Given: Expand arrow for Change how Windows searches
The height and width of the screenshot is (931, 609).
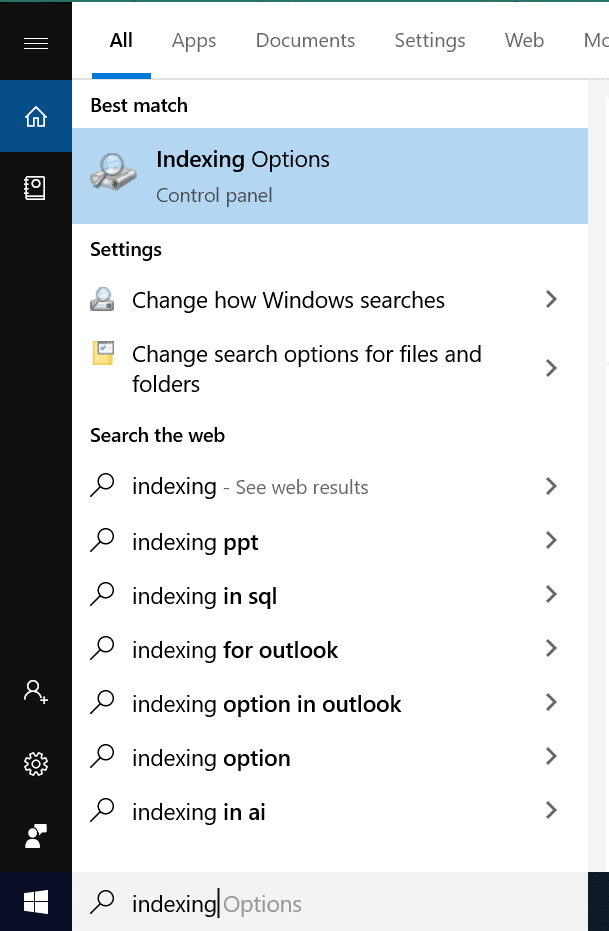Looking at the screenshot, I should click(x=551, y=299).
